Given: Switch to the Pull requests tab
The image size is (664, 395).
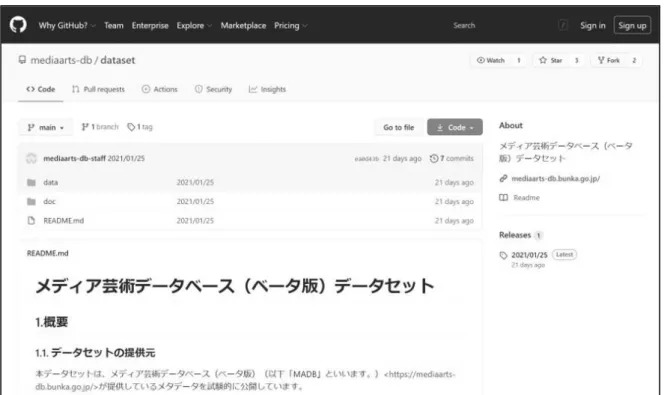Looking at the screenshot, I should 98,89.
